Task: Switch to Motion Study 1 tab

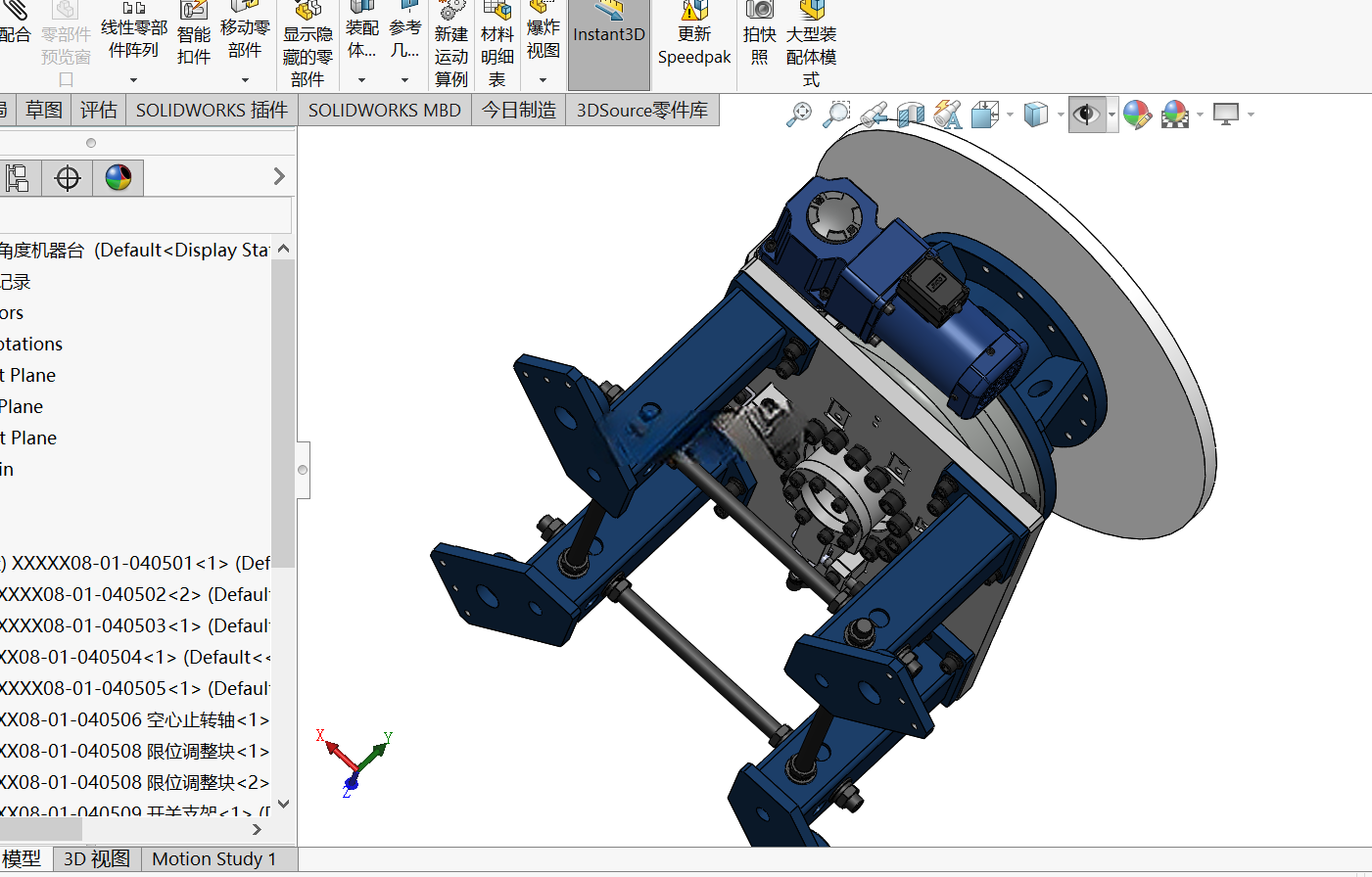Action: (x=213, y=859)
